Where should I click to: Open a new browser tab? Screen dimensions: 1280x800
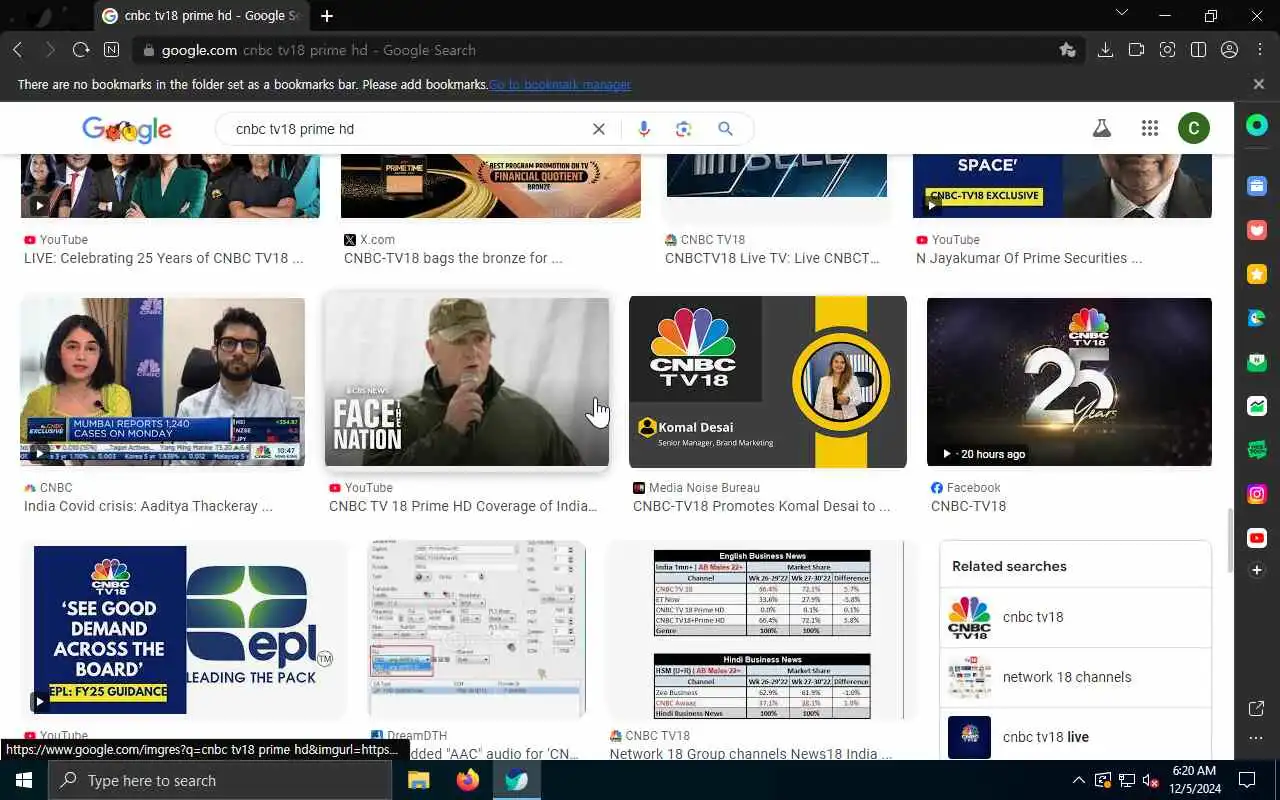coord(327,16)
